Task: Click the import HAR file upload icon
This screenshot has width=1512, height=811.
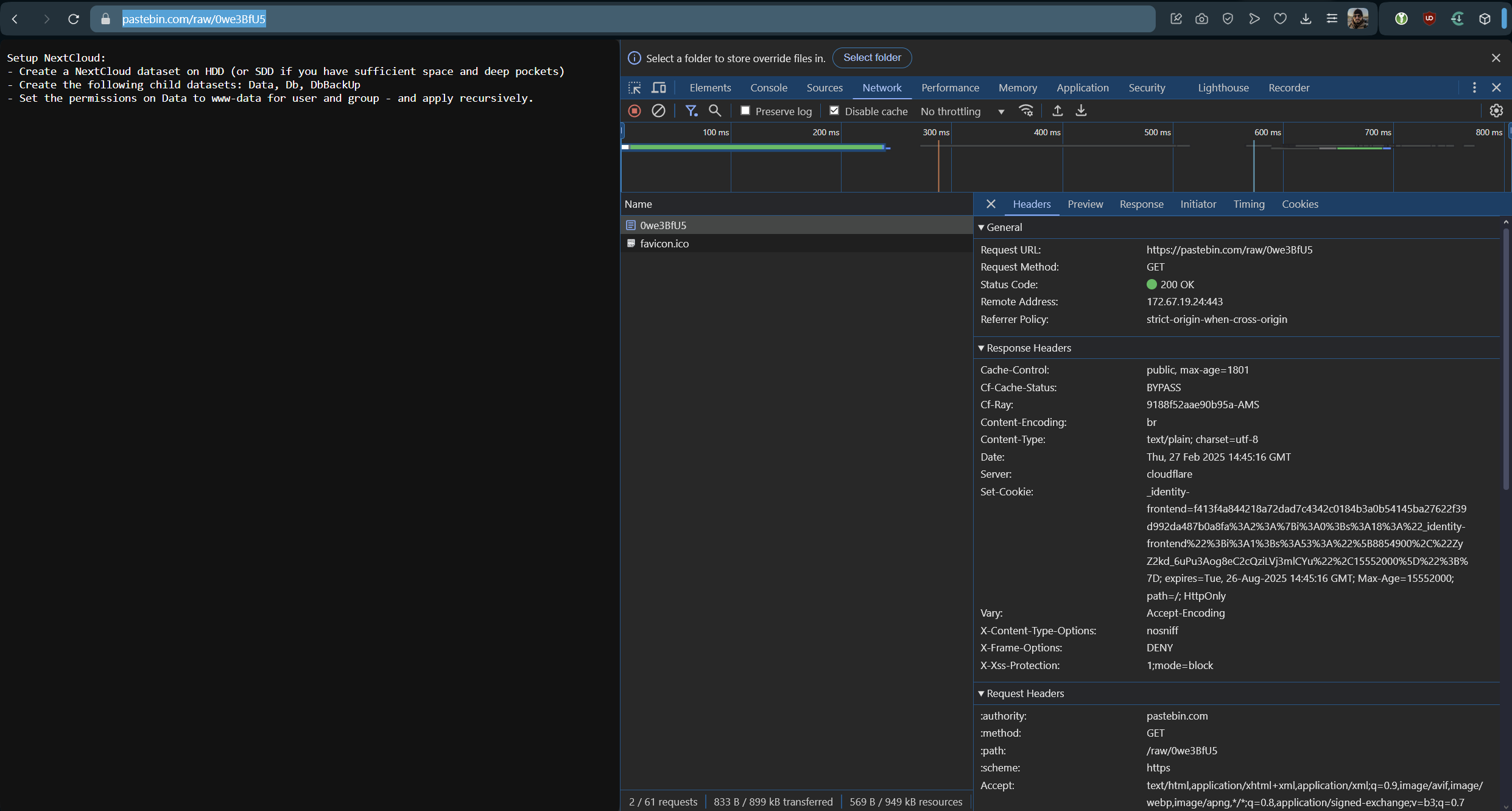Action: click(1058, 111)
